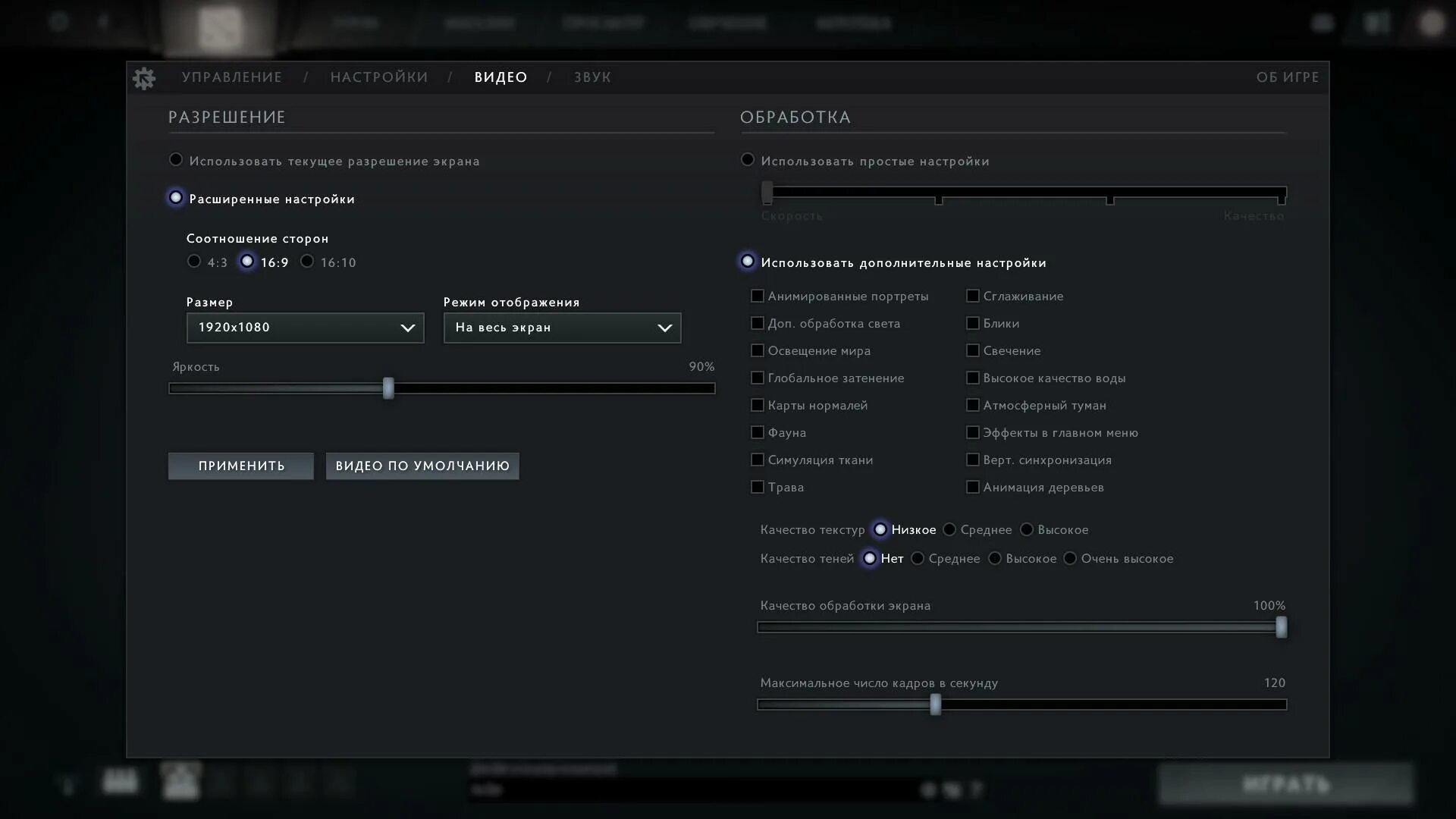The height and width of the screenshot is (819, 1456).
Task: Set texture quality to Высокое
Action: pyautogui.click(x=1027, y=529)
